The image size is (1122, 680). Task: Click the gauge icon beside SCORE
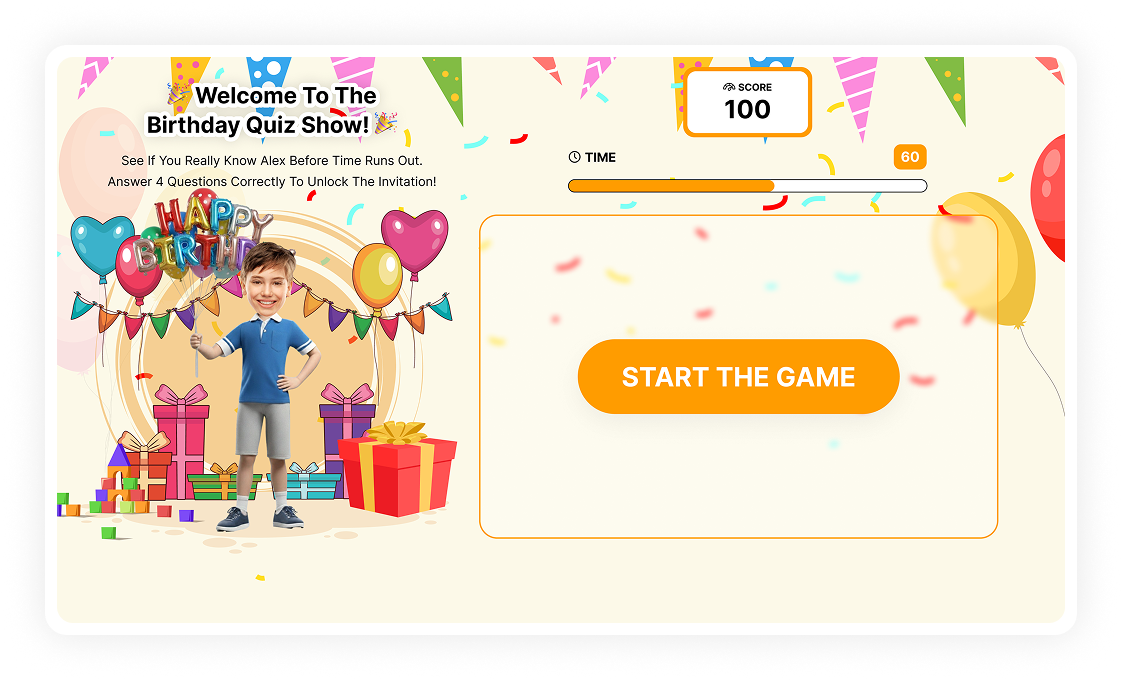[728, 87]
